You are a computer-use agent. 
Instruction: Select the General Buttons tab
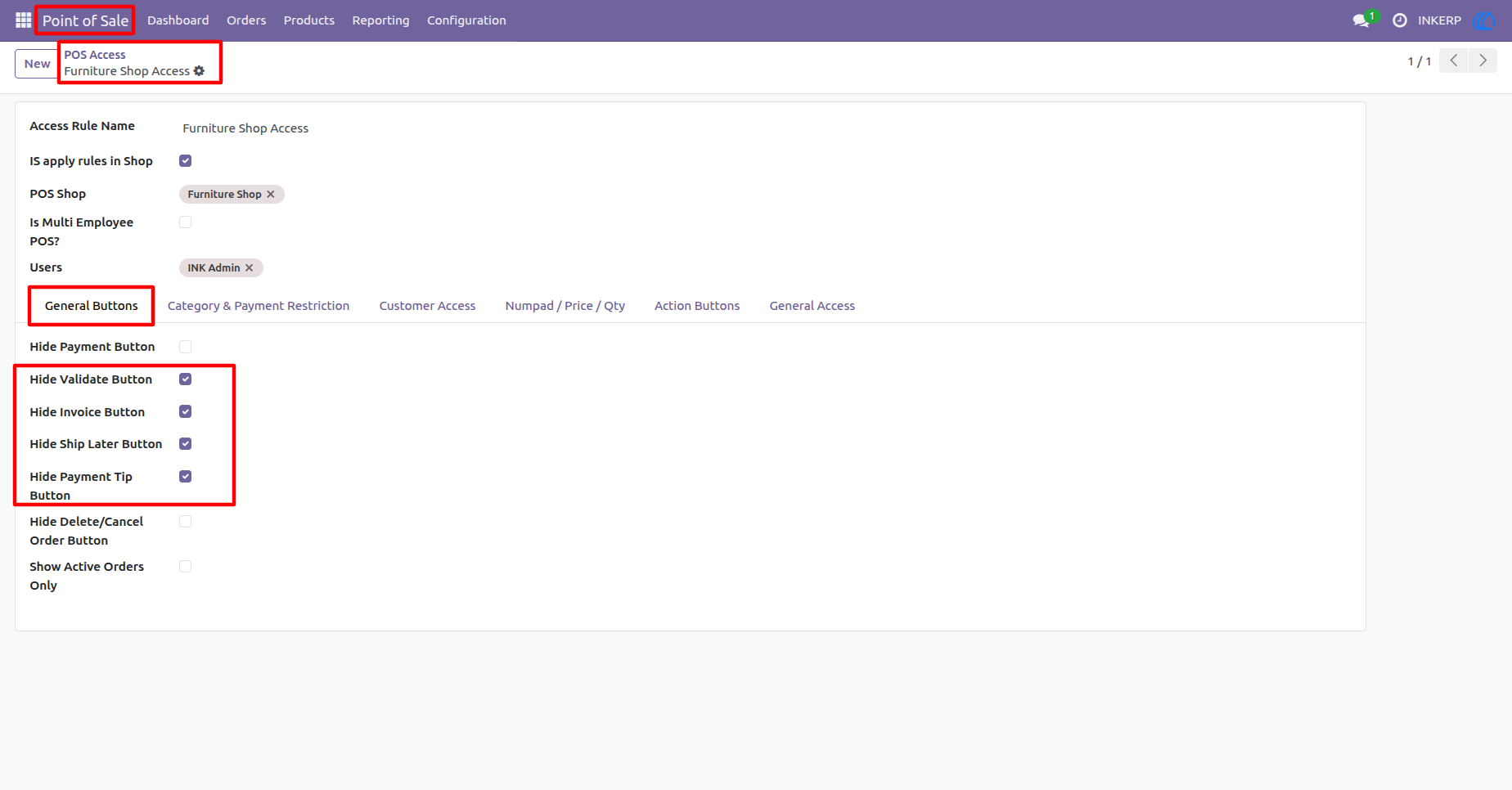[92, 306]
